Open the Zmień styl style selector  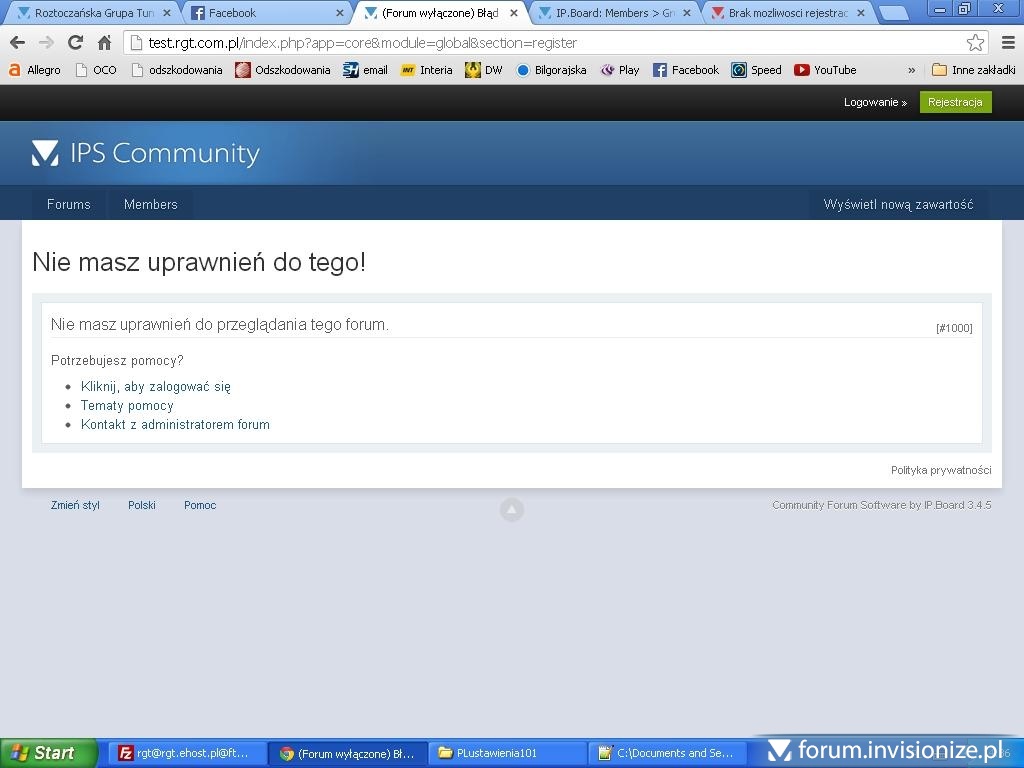coord(75,505)
